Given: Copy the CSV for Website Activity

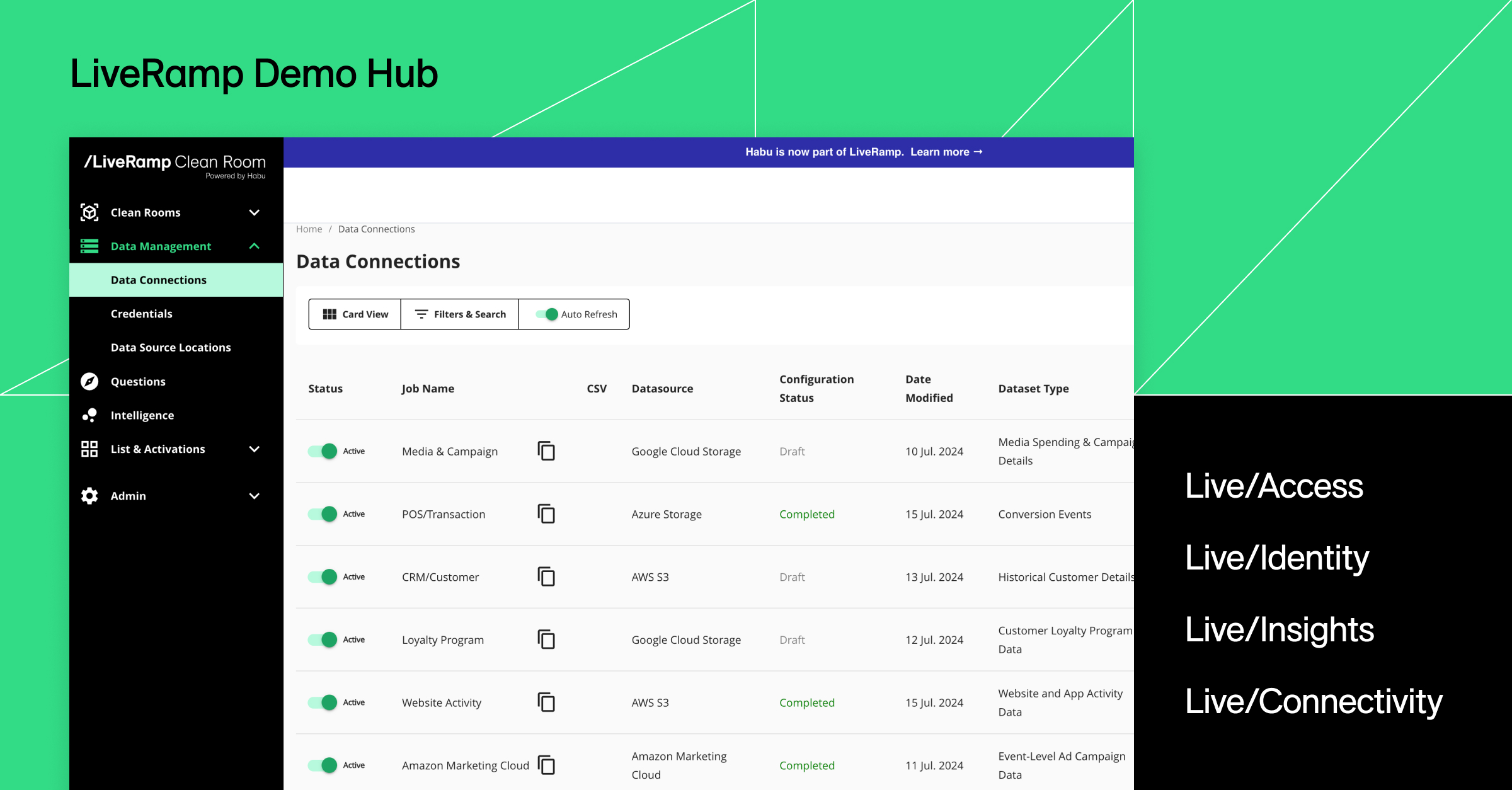Looking at the screenshot, I should [546, 702].
